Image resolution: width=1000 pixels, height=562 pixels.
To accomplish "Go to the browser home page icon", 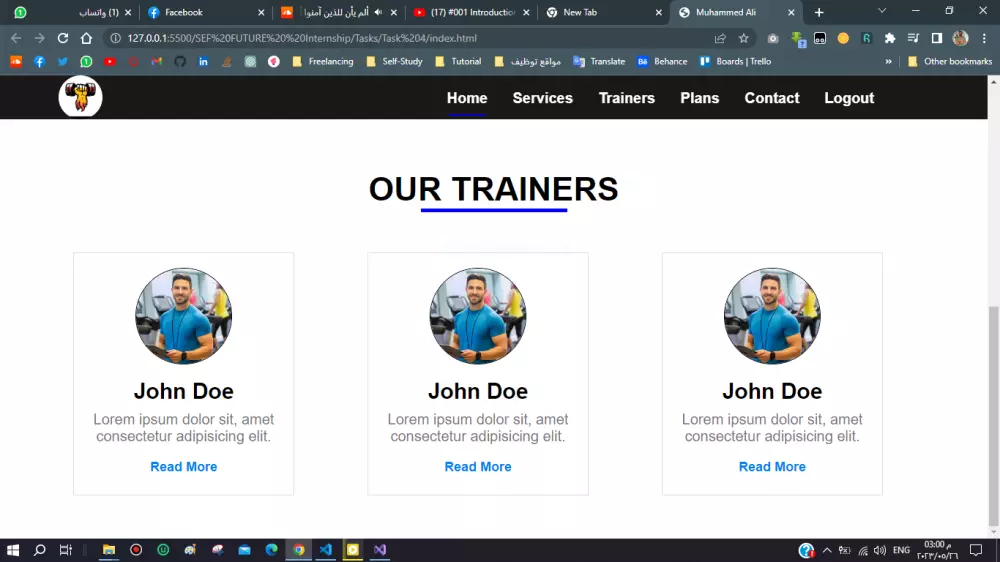I will (86, 38).
